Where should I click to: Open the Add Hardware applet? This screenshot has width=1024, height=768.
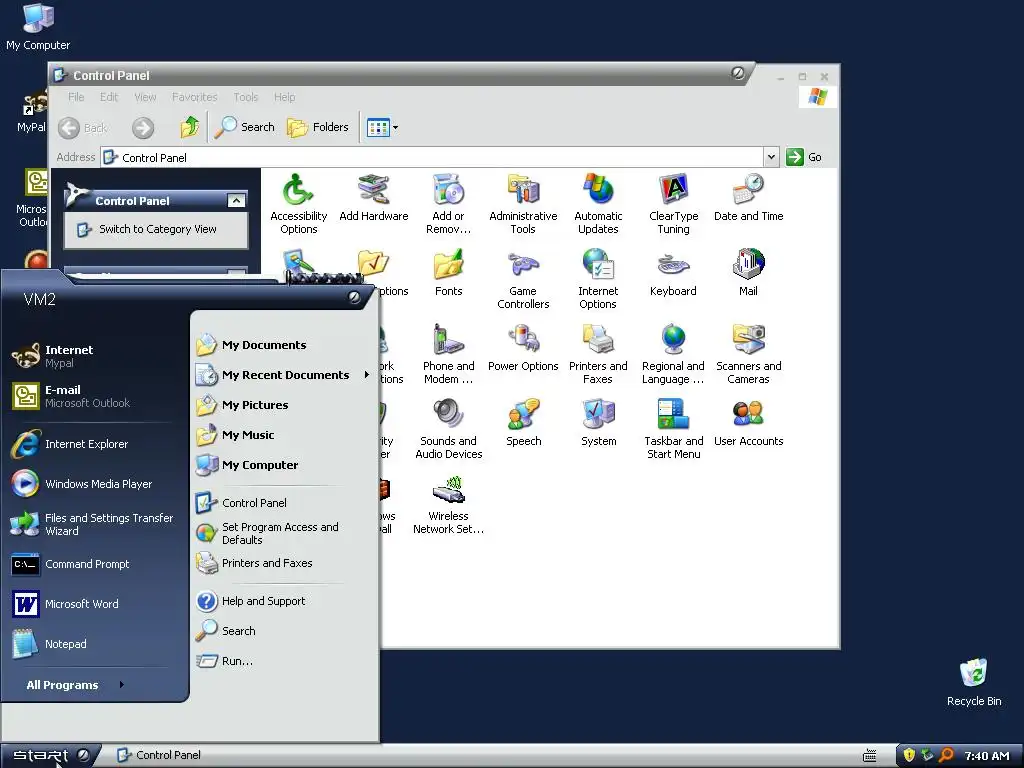click(374, 198)
